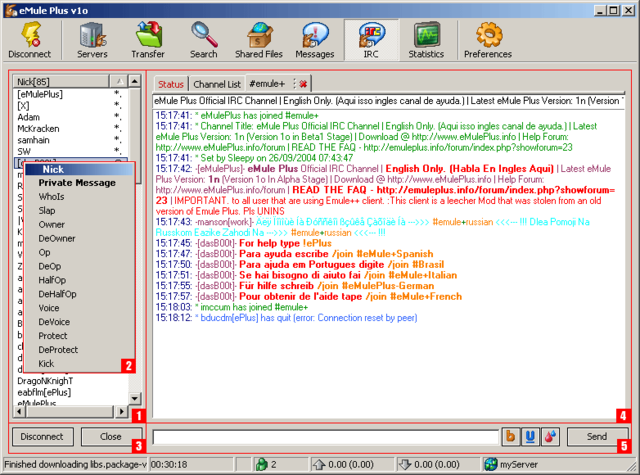Click the nick list scroll left arrow

(x=19, y=411)
